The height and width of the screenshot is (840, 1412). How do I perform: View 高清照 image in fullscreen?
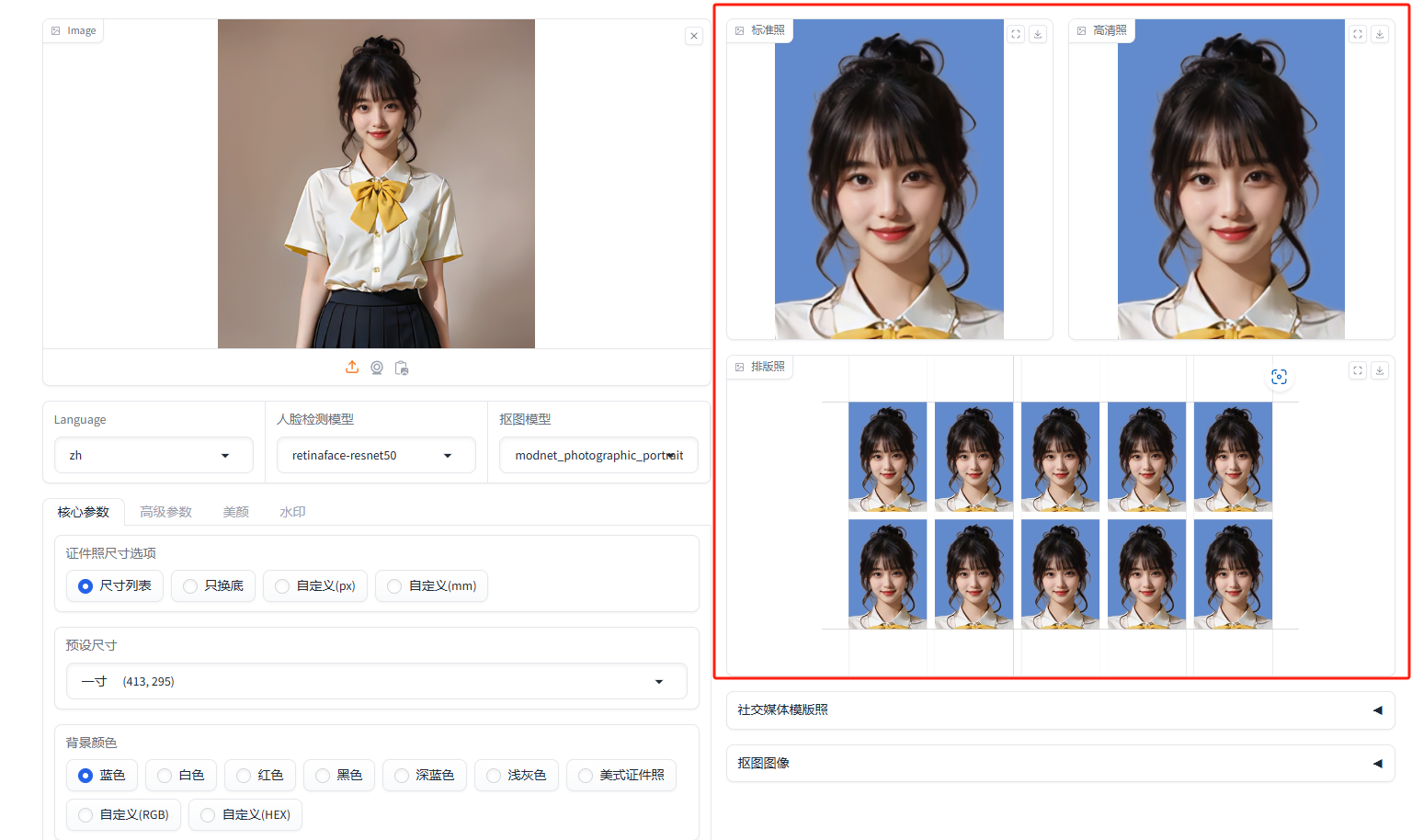[x=1358, y=34]
